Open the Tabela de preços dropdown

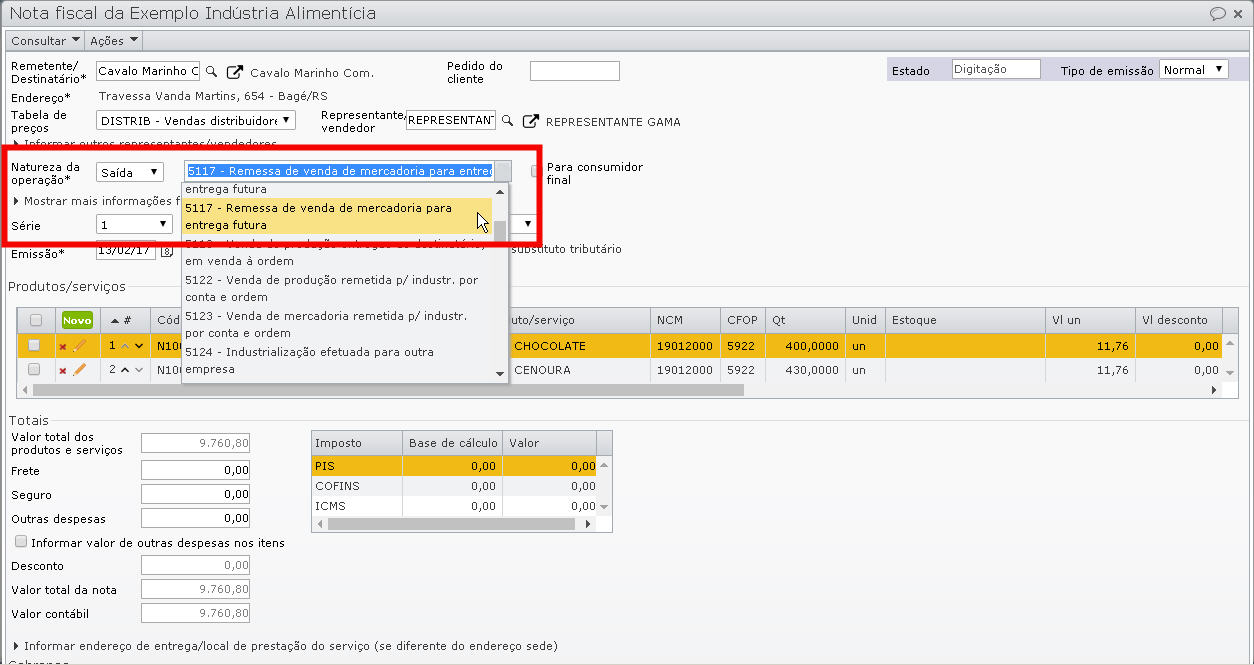(x=196, y=120)
